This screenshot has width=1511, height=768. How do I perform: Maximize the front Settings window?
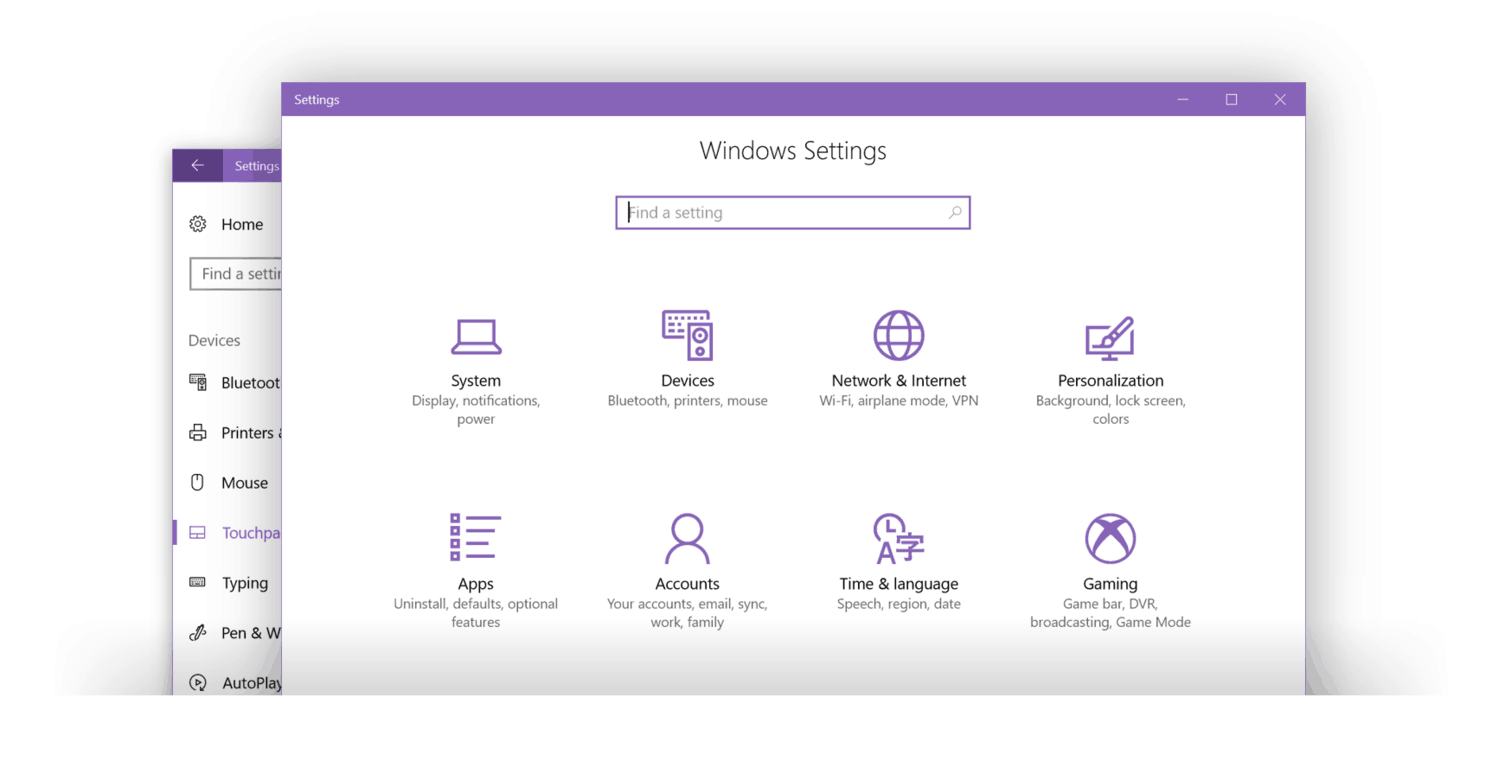1231,99
